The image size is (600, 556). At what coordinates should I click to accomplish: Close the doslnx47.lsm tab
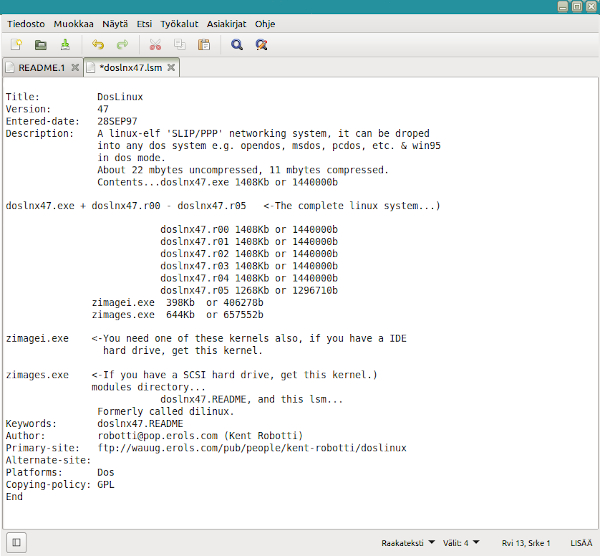tap(171, 68)
